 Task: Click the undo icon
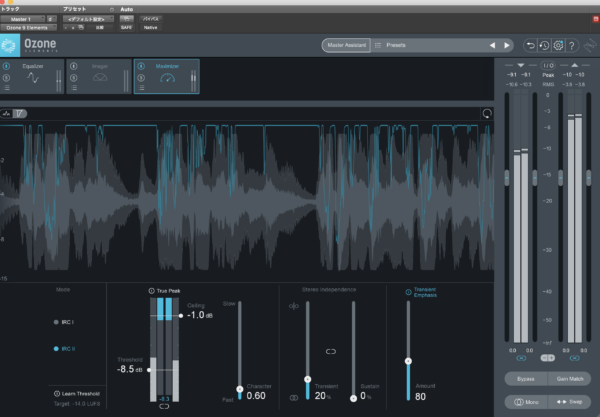(x=531, y=46)
